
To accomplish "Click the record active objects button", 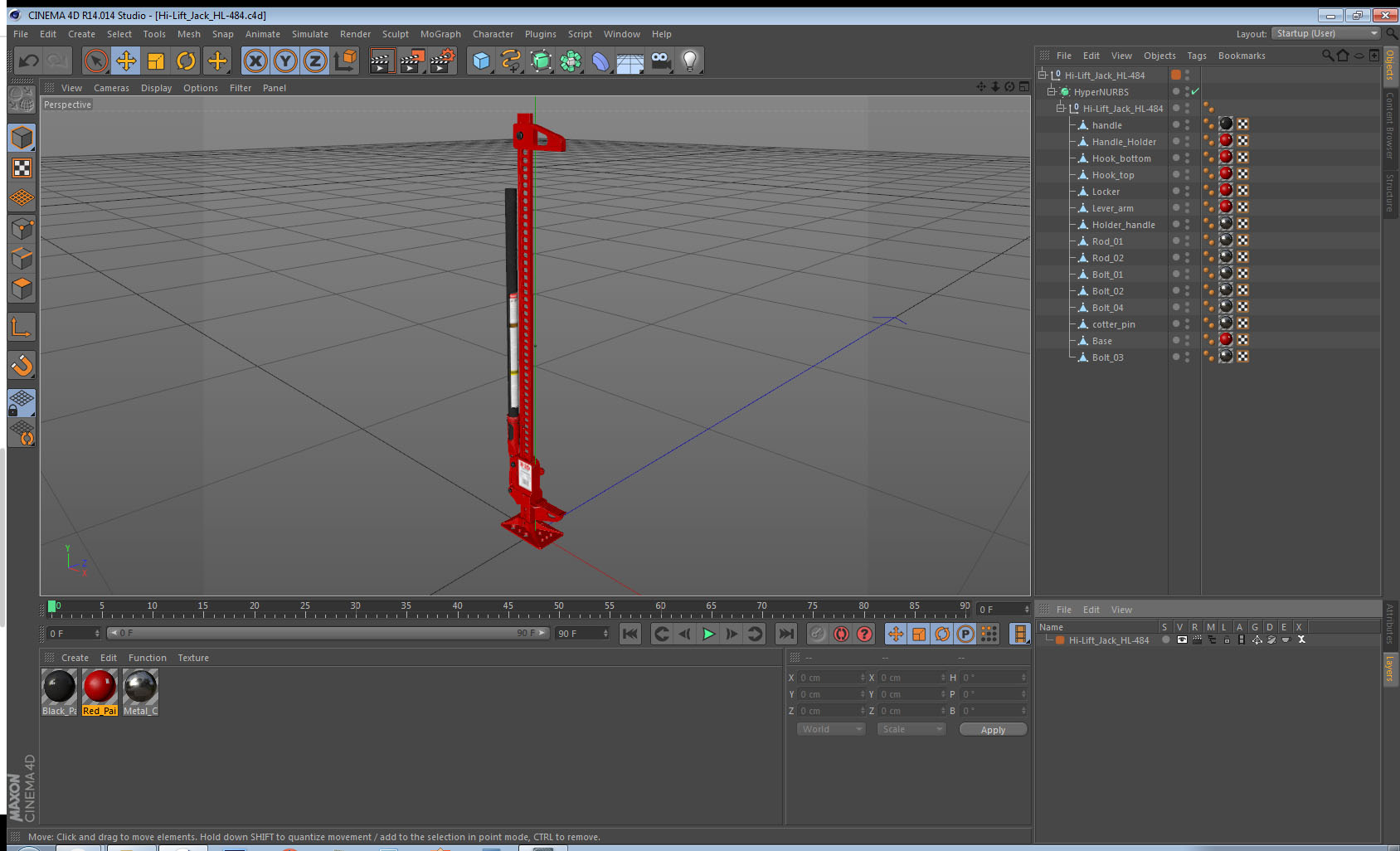I will pos(818,634).
